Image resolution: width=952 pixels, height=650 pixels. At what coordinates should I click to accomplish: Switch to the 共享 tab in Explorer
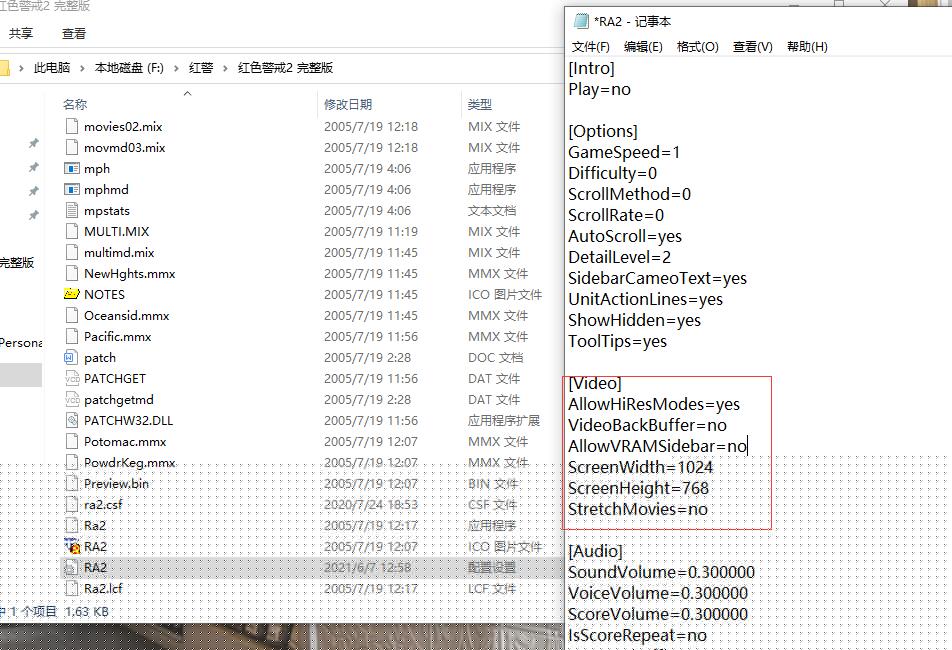[21, 33]
